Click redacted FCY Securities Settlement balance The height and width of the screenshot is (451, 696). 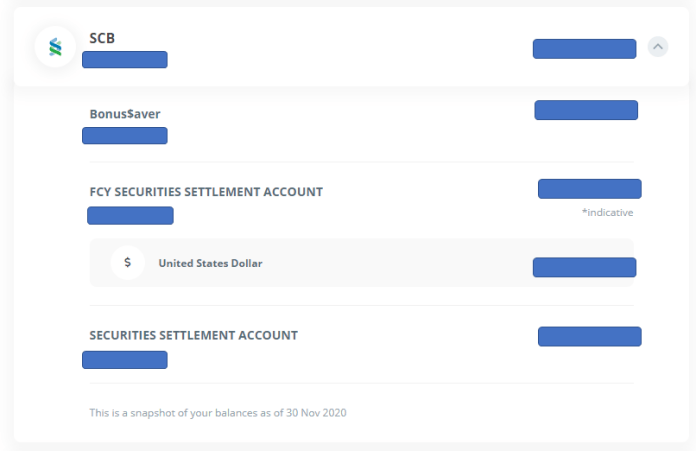click(589, 189)
